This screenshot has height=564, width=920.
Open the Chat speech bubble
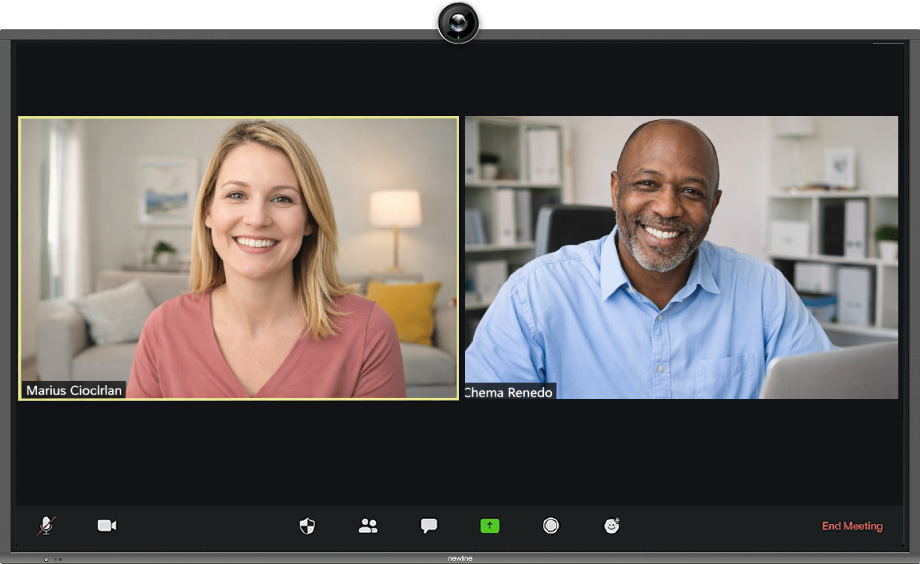click(x=429, y=526)
